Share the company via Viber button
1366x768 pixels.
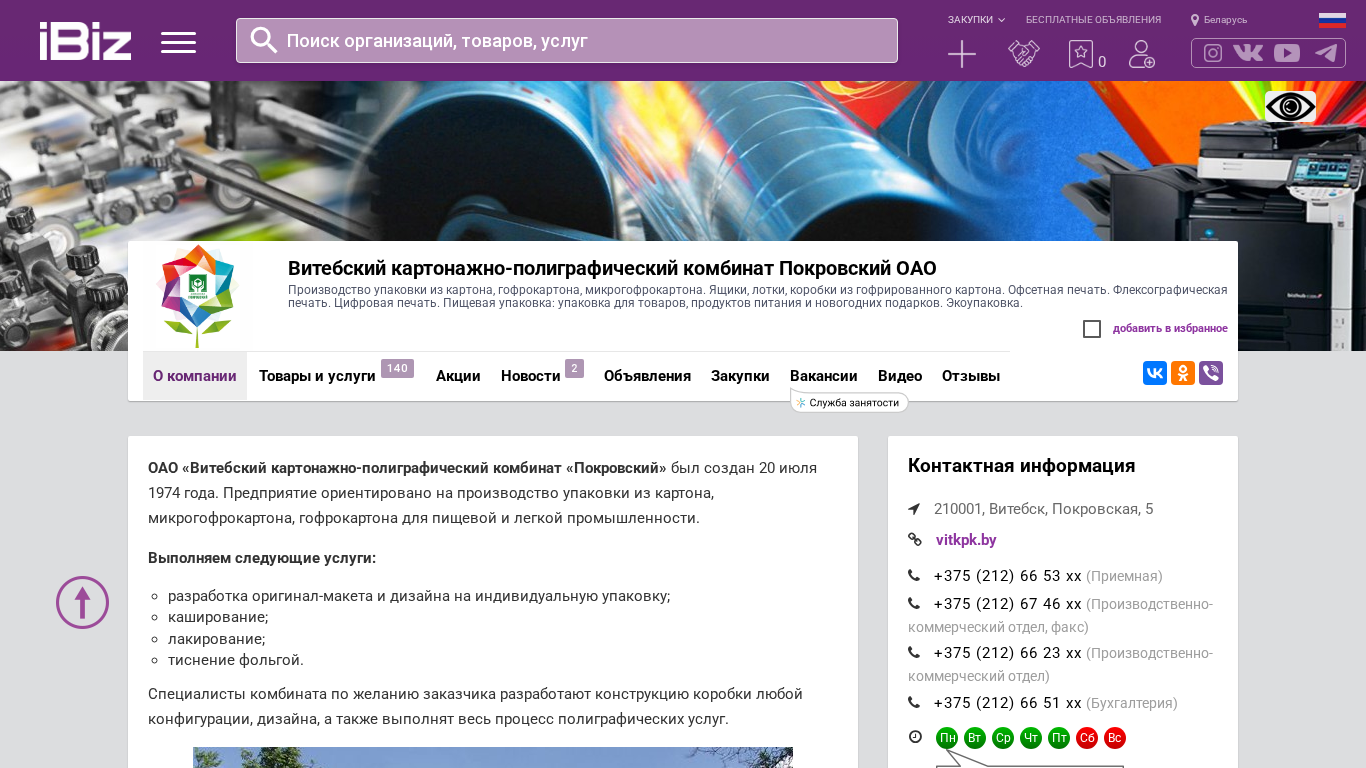pos(1211,373)
